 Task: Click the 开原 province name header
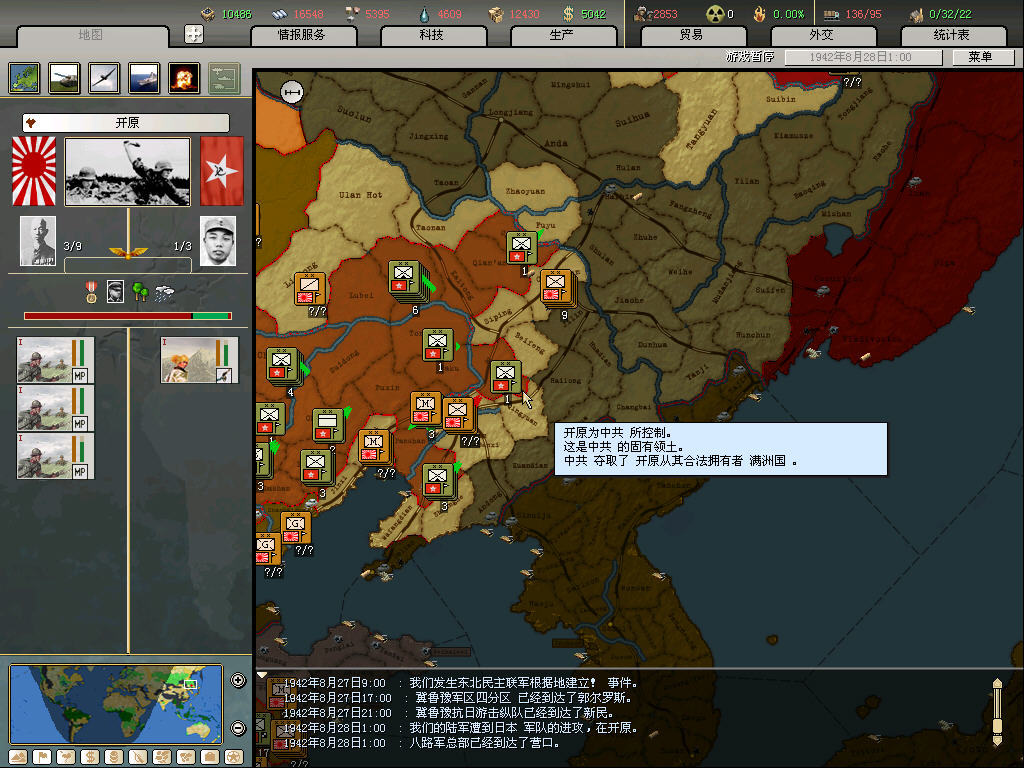pos(126,123)
